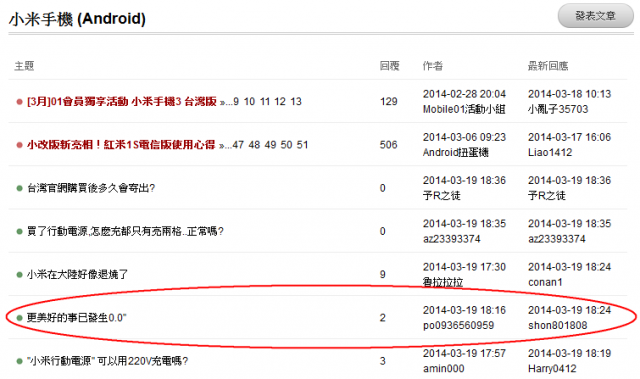
Task: Click the red bullet beside 紅米1S thread
Action: tap(19, 145)
